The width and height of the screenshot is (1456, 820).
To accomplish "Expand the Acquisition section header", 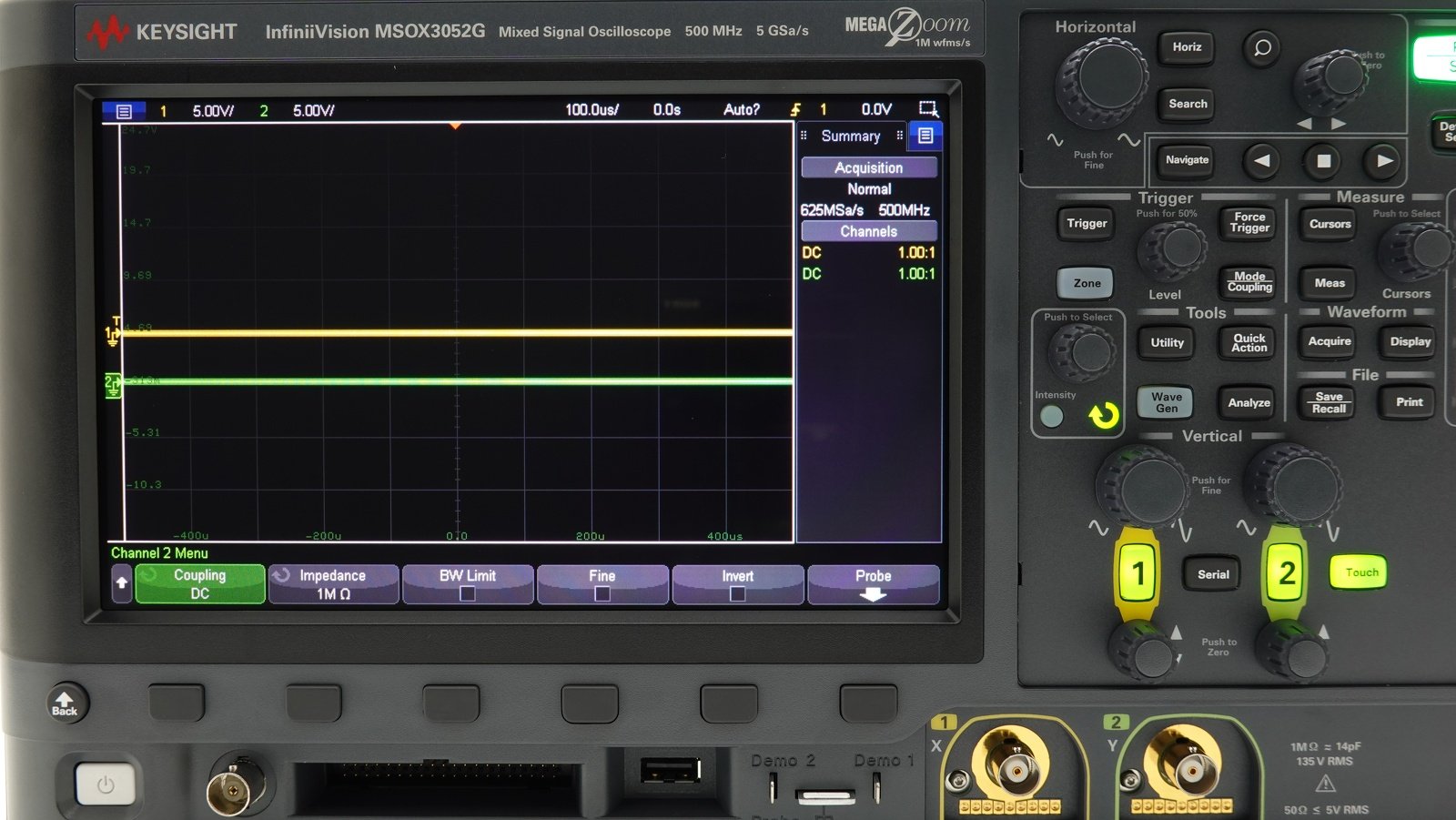I will point(869,167).
